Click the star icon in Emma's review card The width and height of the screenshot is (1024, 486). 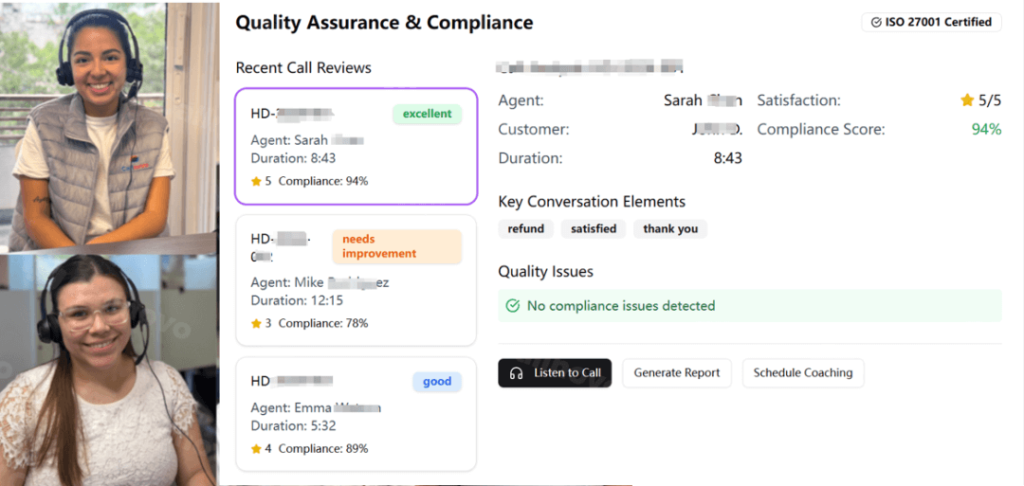(x=256, y=449)
